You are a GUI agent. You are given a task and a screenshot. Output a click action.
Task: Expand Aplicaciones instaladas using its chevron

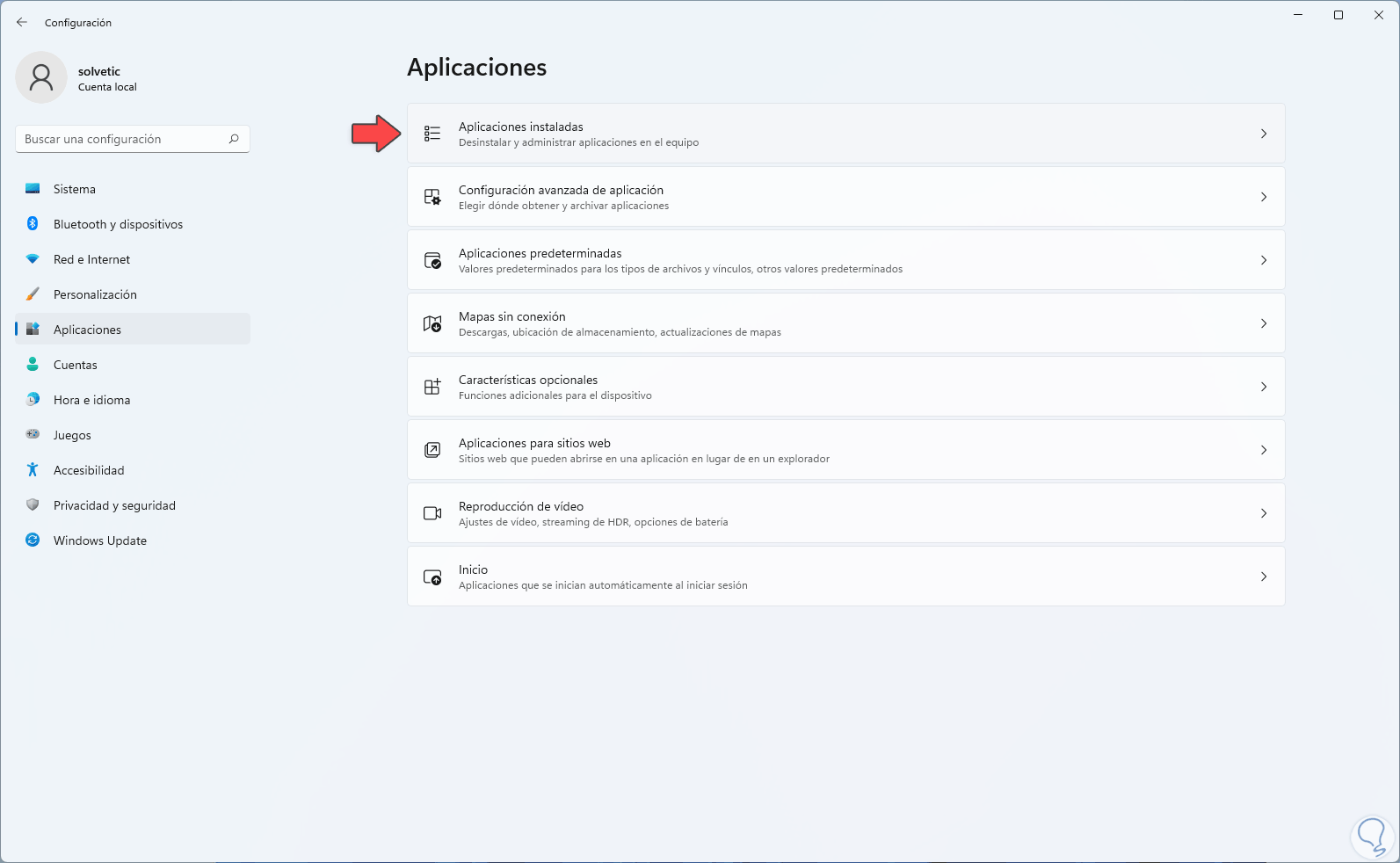(1263, 134)
